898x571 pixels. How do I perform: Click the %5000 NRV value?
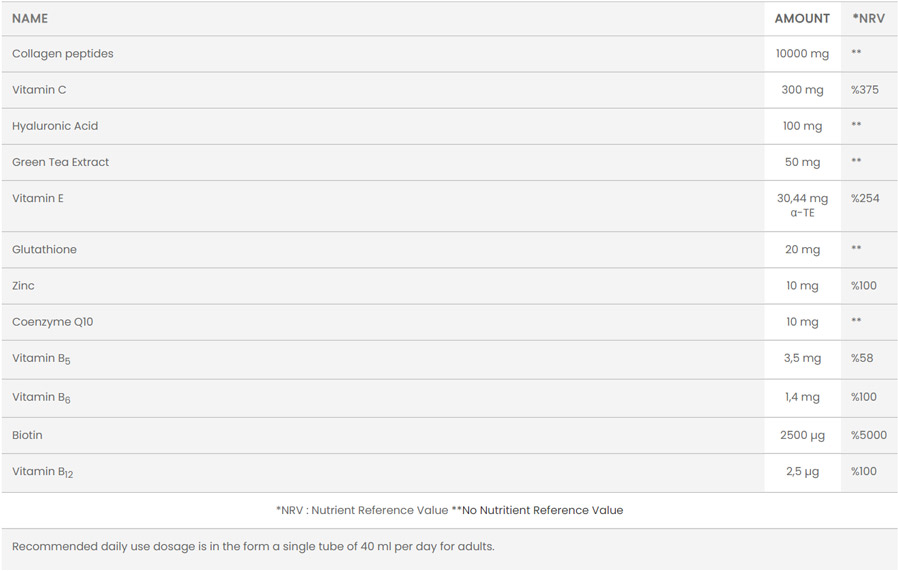pos(869,435)
